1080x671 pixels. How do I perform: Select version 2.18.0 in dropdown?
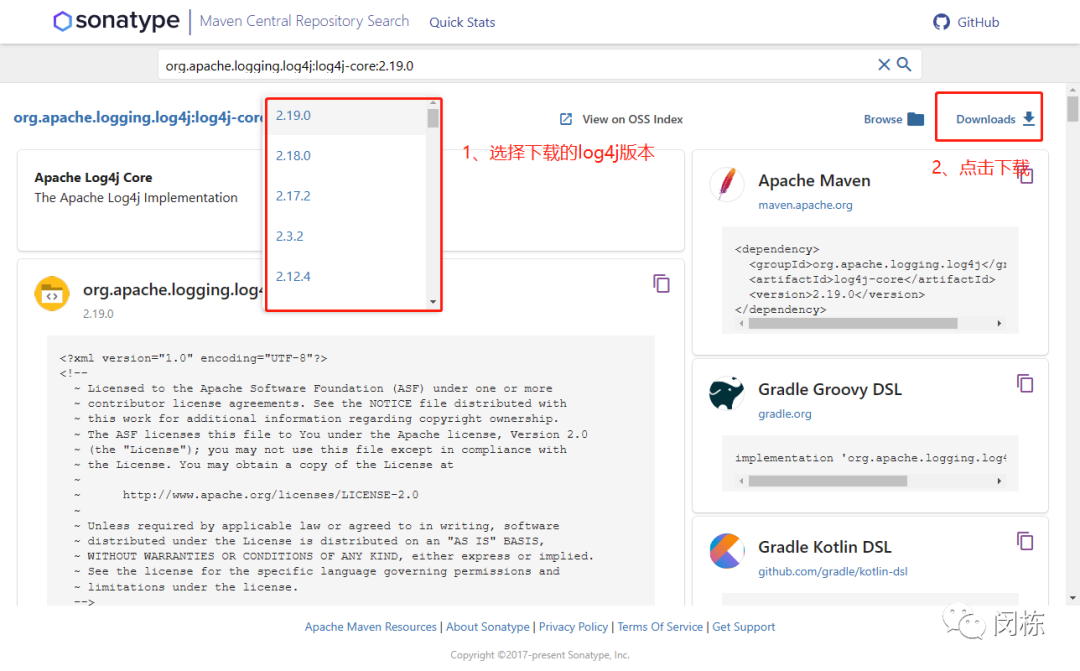click(x=347, y=156)
